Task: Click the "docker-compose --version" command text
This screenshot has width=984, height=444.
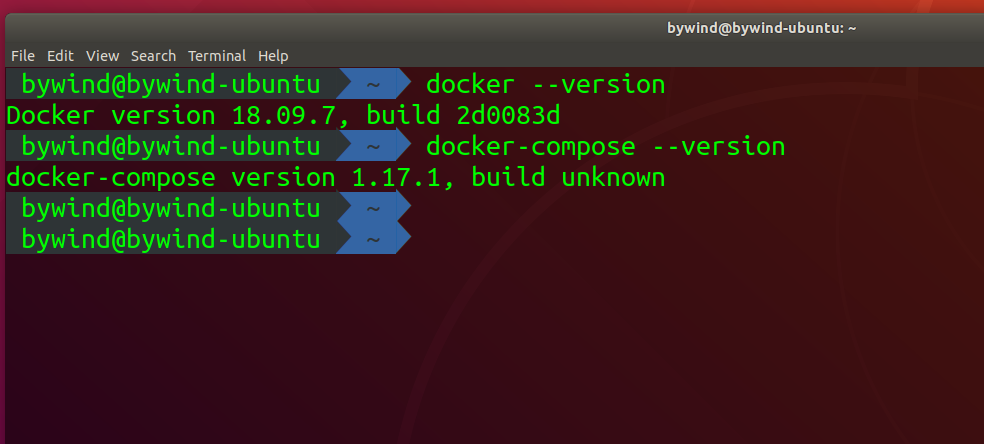Action: click(605, 147)
